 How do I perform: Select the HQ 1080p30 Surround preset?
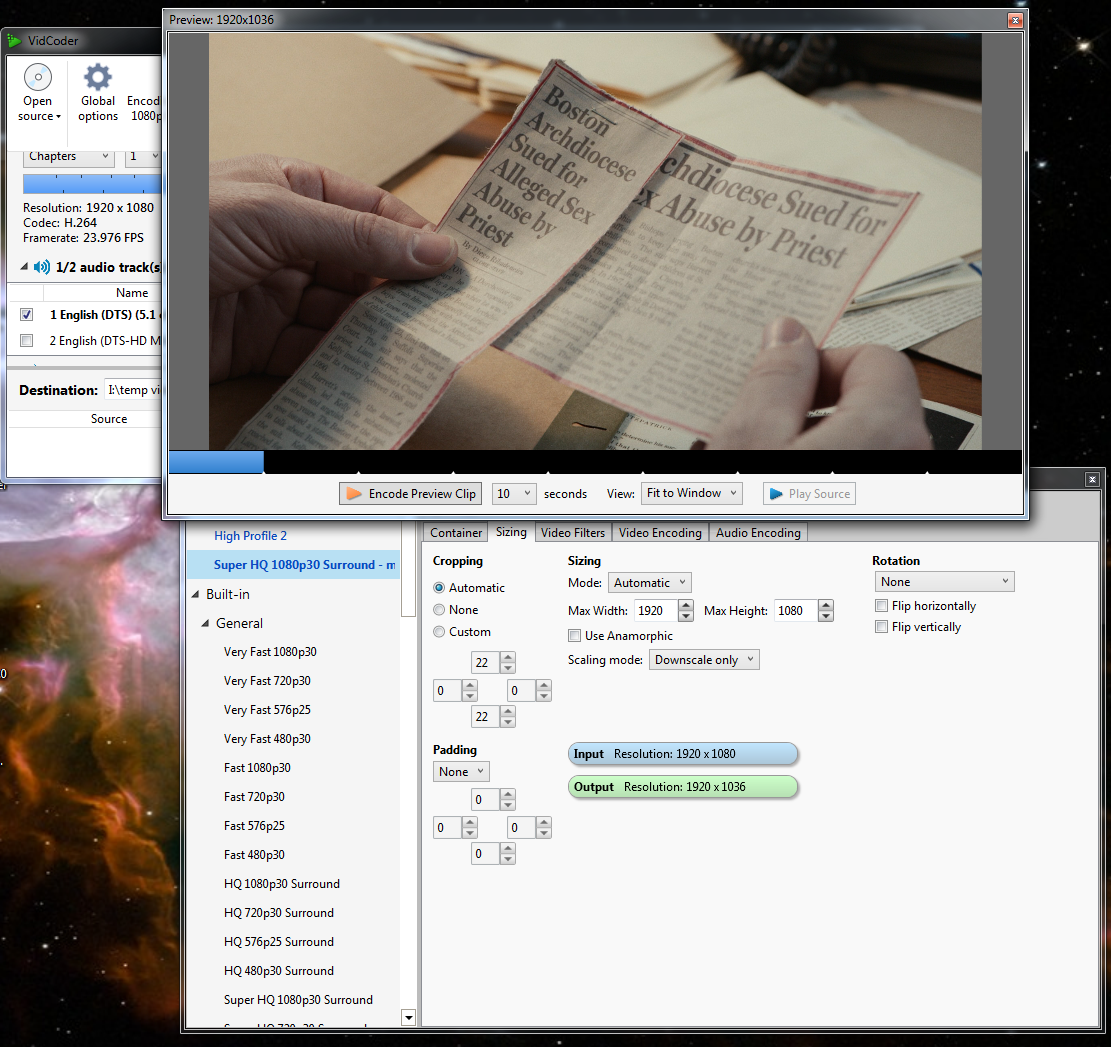pos(282,884)
